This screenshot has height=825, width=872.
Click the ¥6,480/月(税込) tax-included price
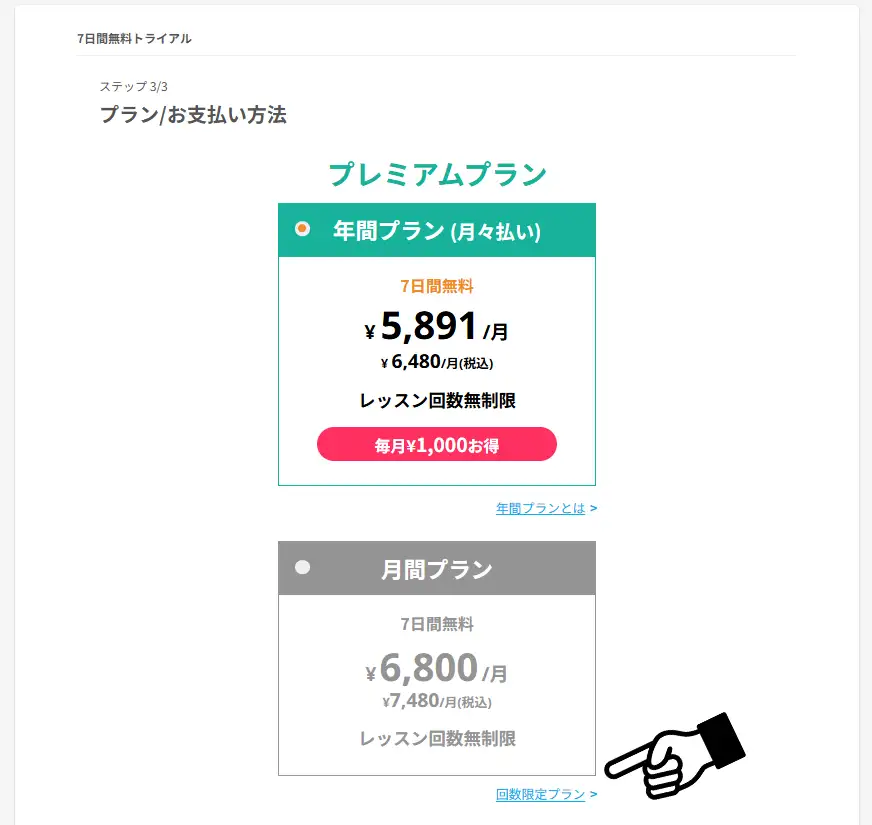click(x=437, y=362)
